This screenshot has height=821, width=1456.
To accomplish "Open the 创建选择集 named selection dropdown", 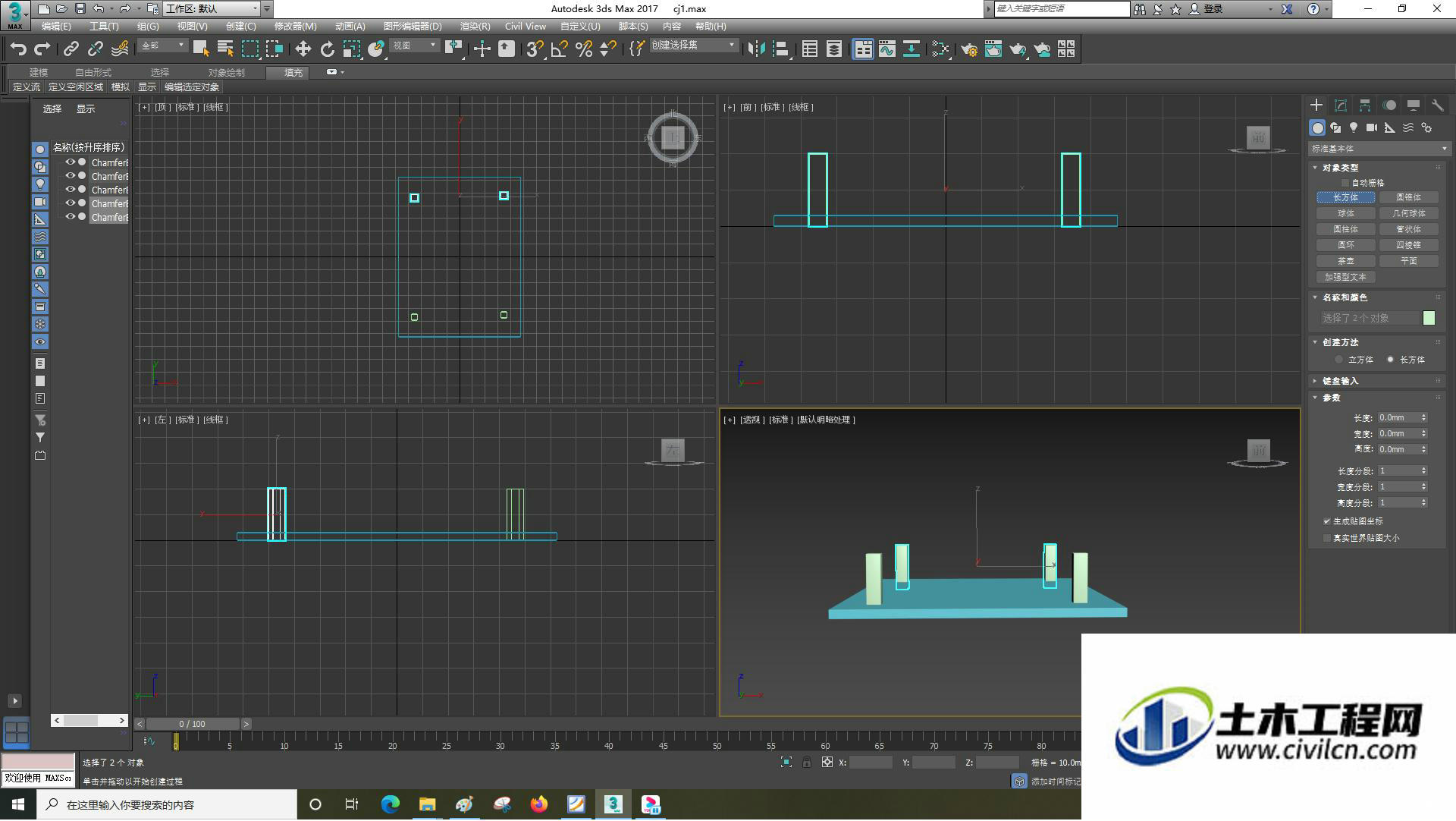I will coord(694,46).
